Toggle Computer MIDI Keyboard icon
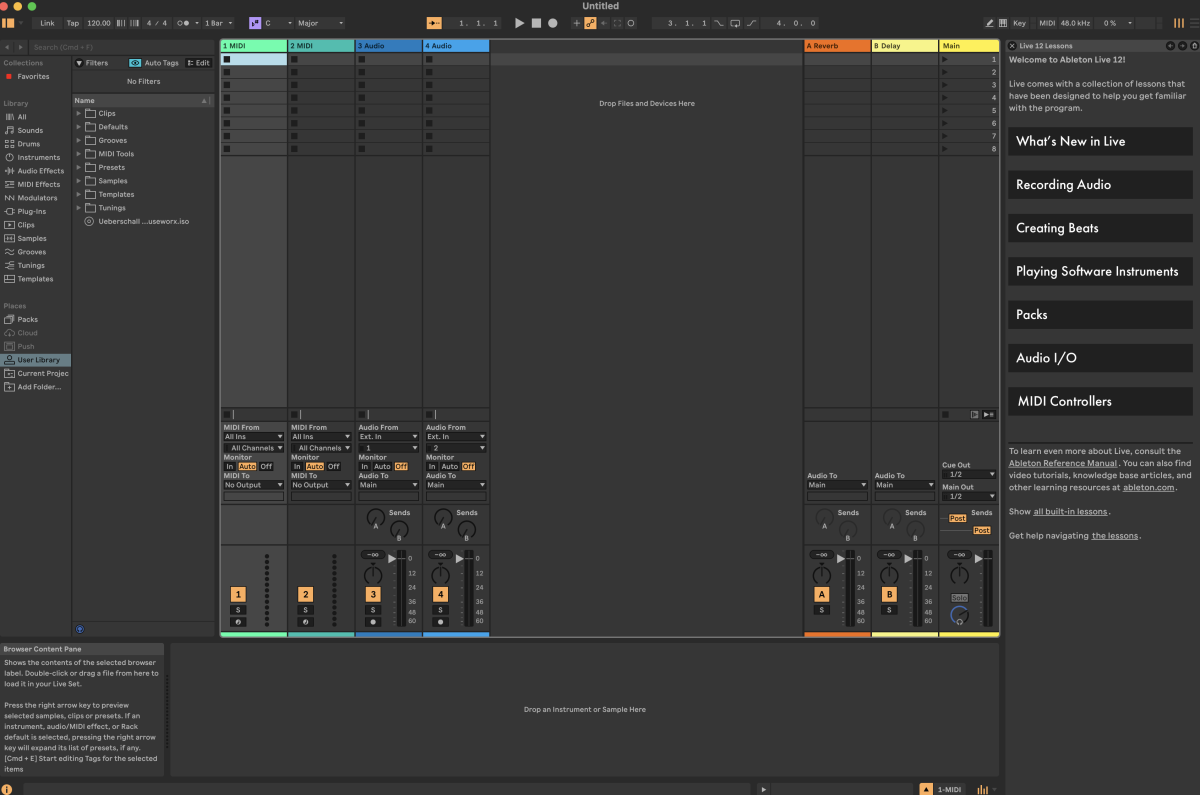1200x795 pixels. (1003, 22)
